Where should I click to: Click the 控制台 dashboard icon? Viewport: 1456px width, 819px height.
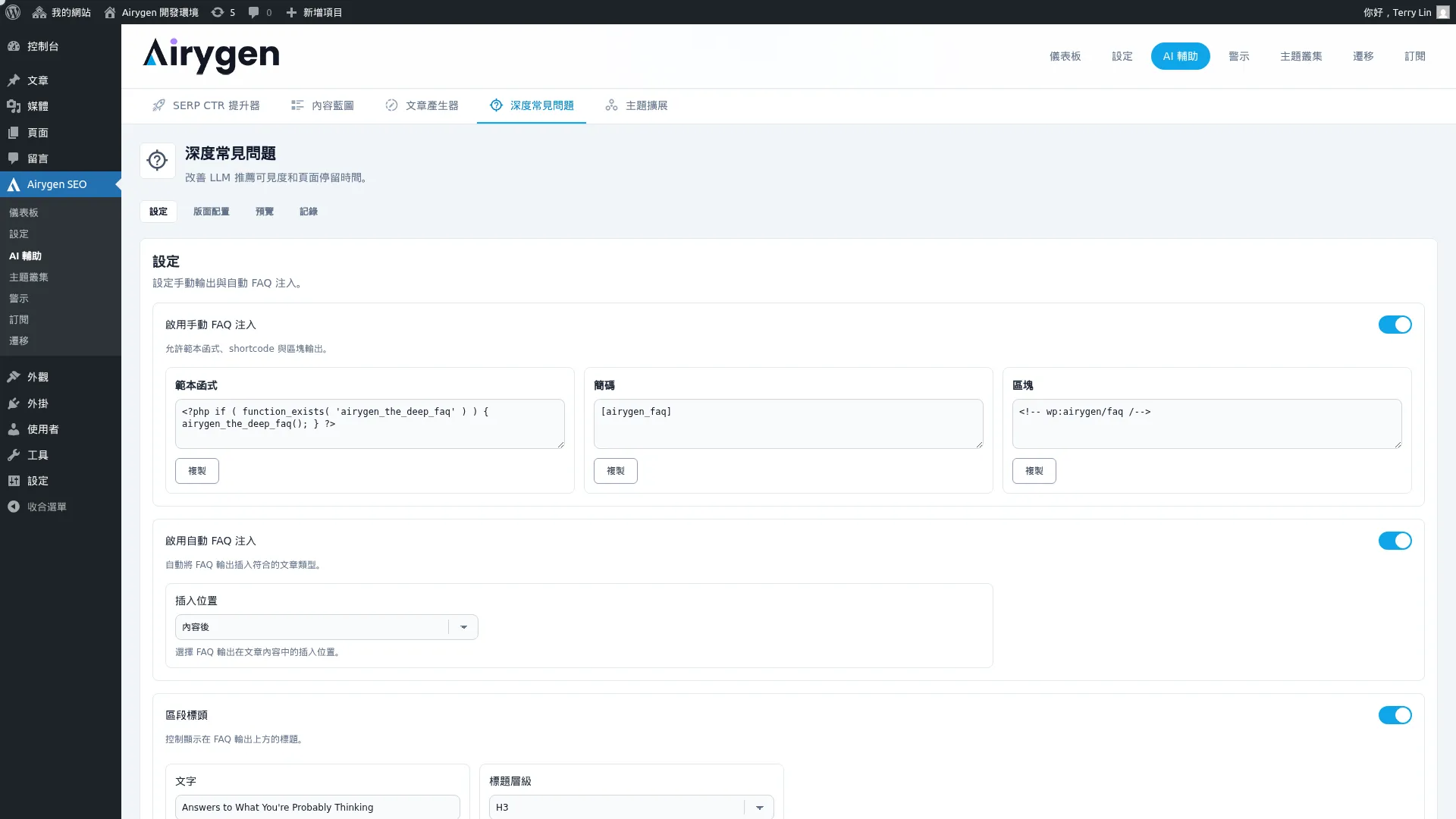pyautogui.click(x=14, y=46)
